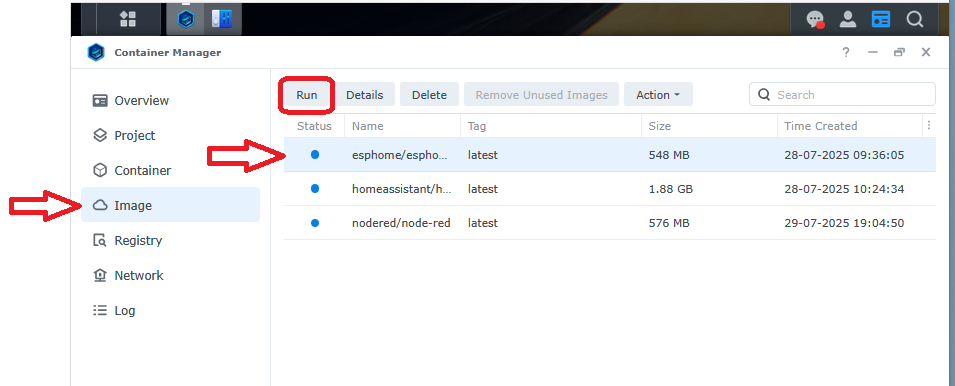Run the selected image
Screen dimensions: 955x386
click(307, 95)
